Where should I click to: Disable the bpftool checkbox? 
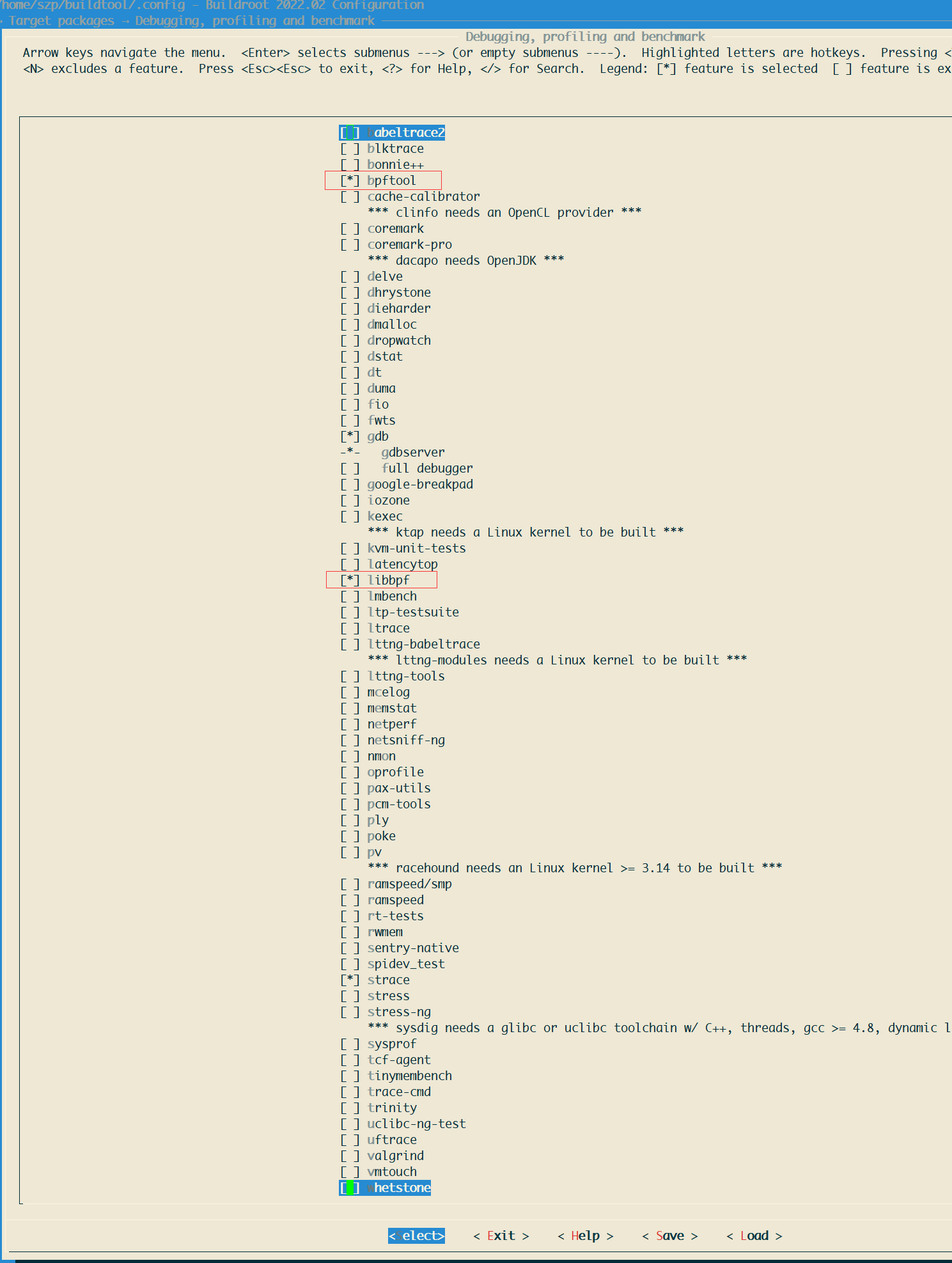[350, 180]
